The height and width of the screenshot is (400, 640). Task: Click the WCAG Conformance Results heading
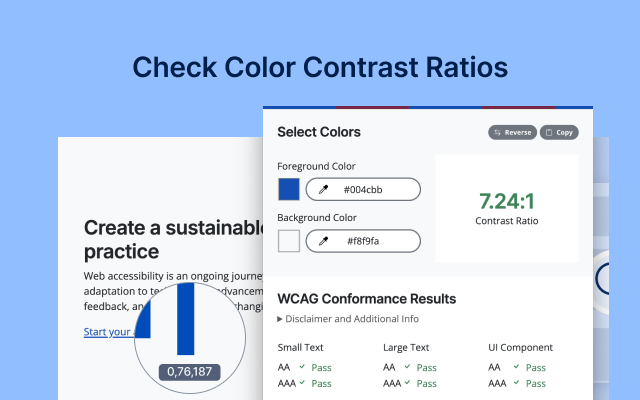(367, 298)
